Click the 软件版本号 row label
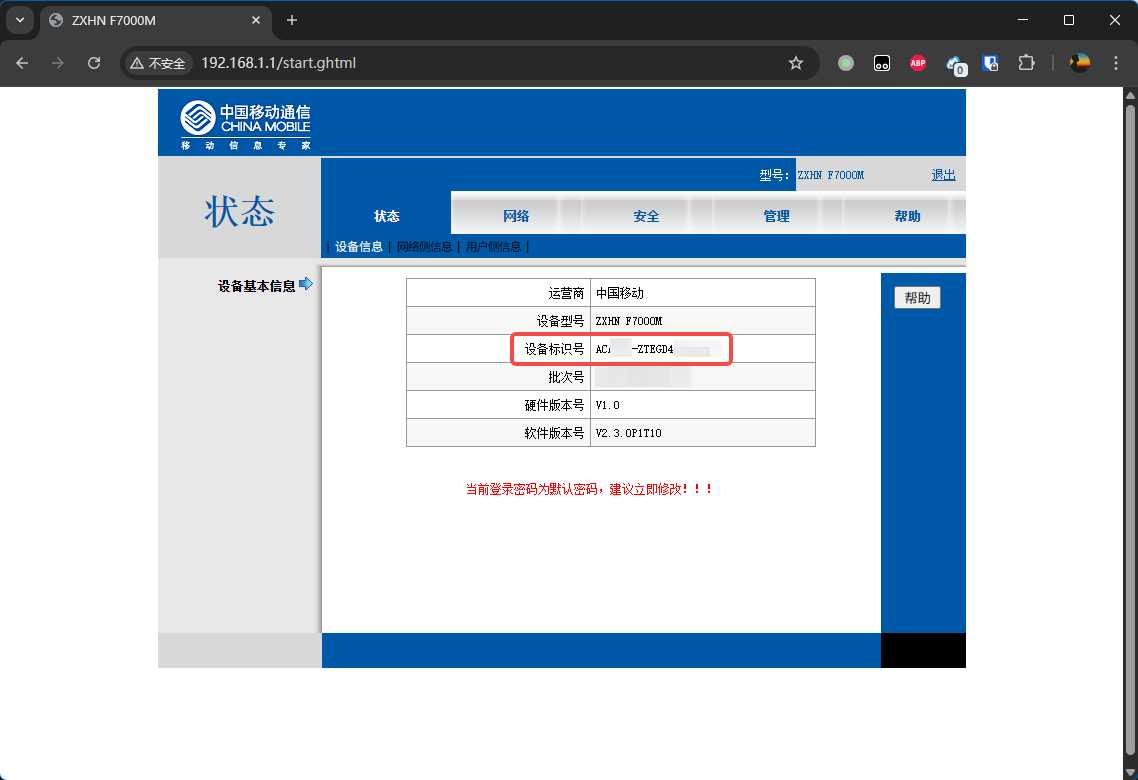The image size is (1138, 780). coord(554,433)
